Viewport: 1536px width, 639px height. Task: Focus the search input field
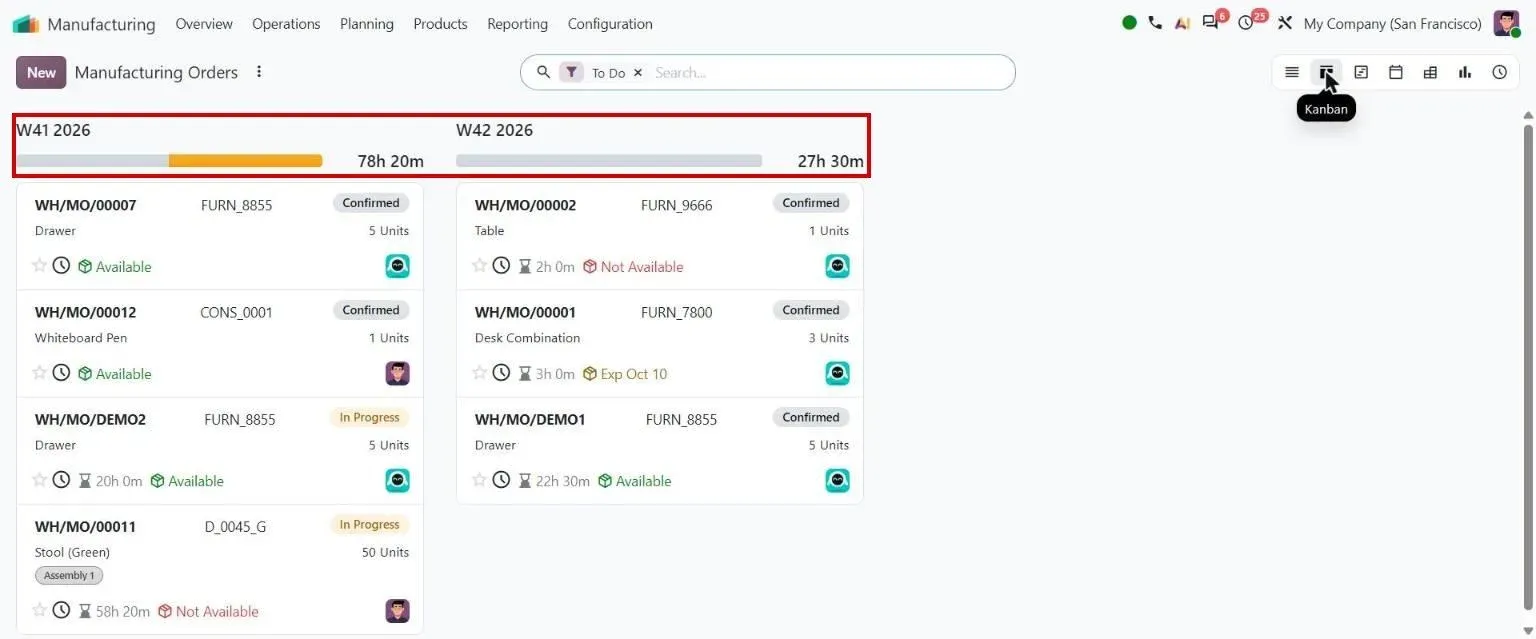click(x=828, y=72)
